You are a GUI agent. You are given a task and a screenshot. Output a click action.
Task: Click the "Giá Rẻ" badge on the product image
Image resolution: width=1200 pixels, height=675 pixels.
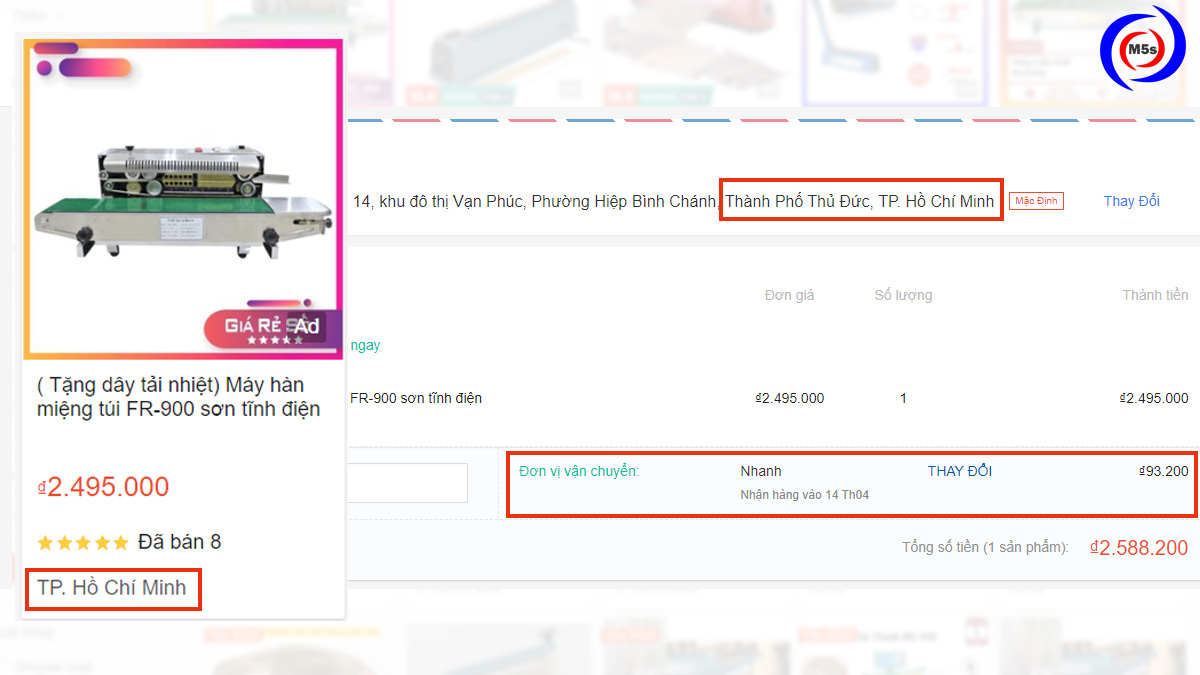point(250,328)
